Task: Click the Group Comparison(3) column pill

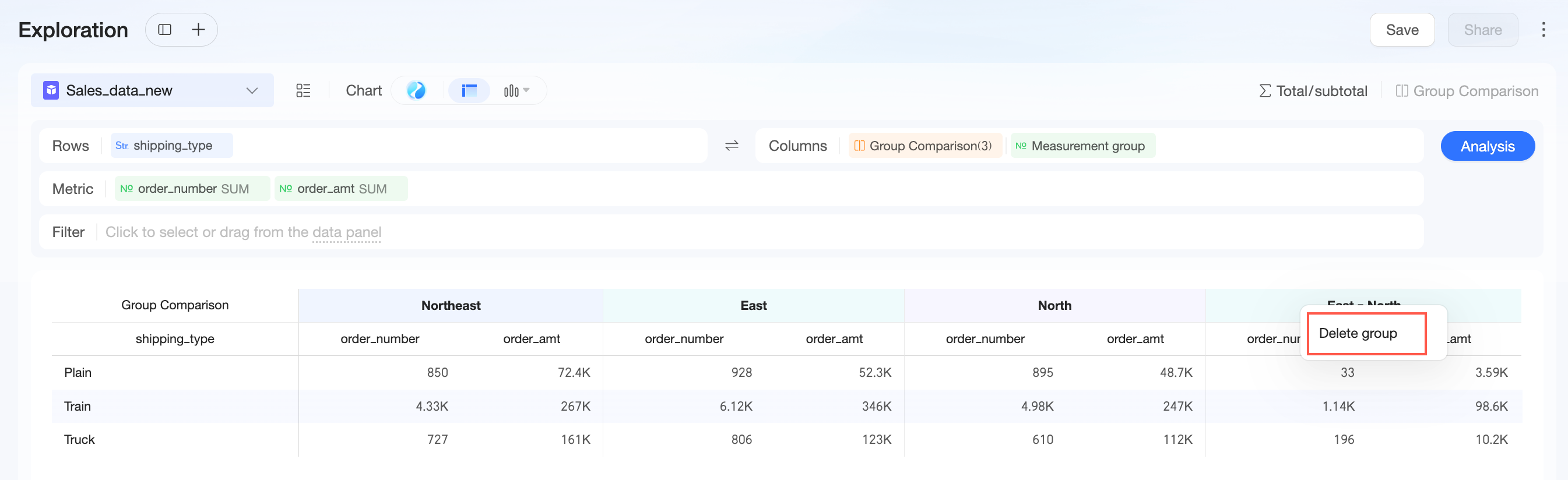Action: point(924,146)
